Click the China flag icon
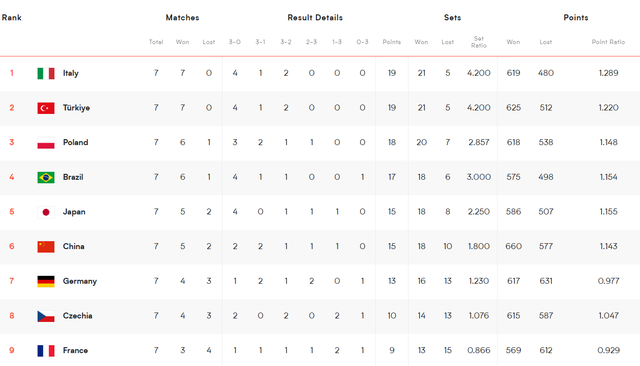The height and width of the screenshot is (366, 640). click(46, 247)
